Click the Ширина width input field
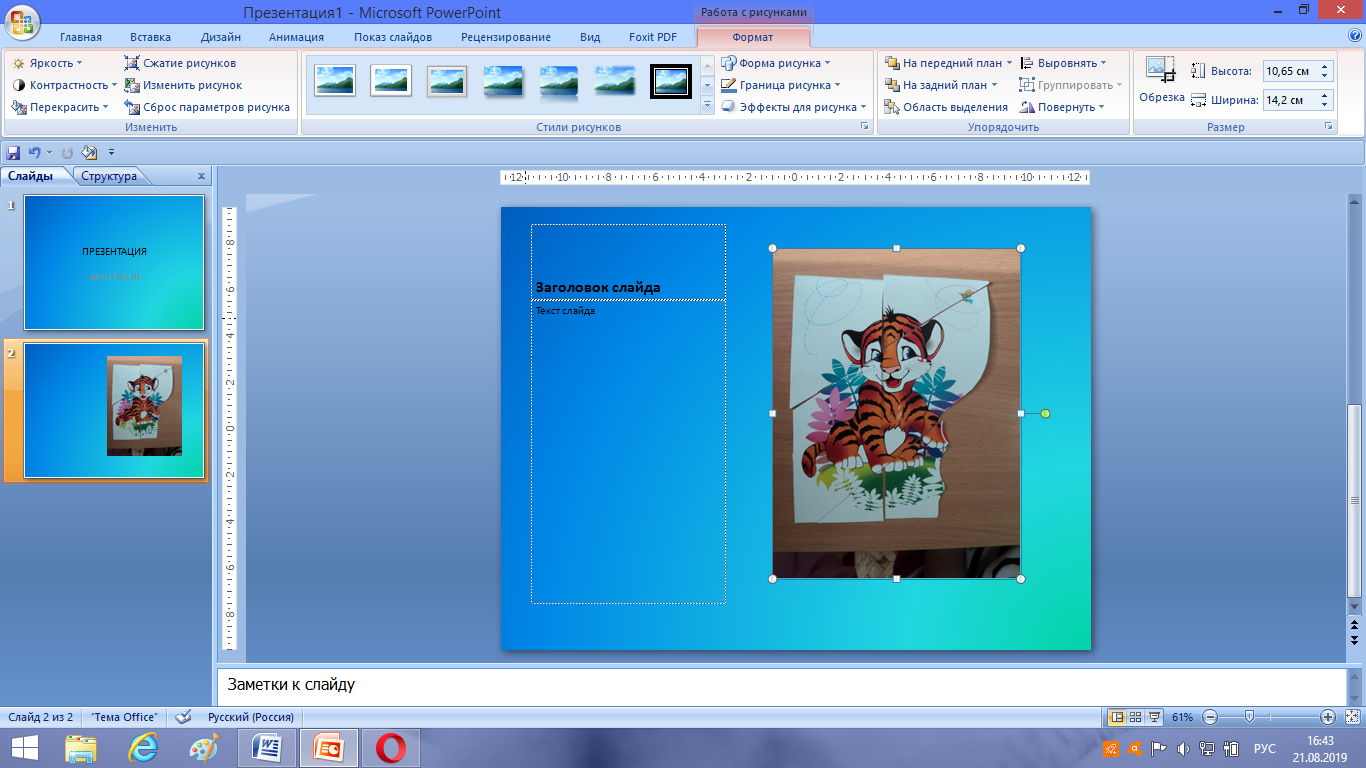The width and height of the screenshot is (1366, 768). point(1298,100)
